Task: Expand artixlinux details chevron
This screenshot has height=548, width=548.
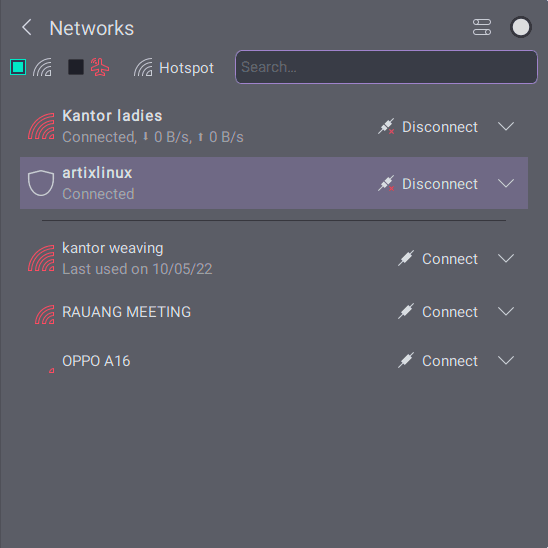Action: (506, 183)
